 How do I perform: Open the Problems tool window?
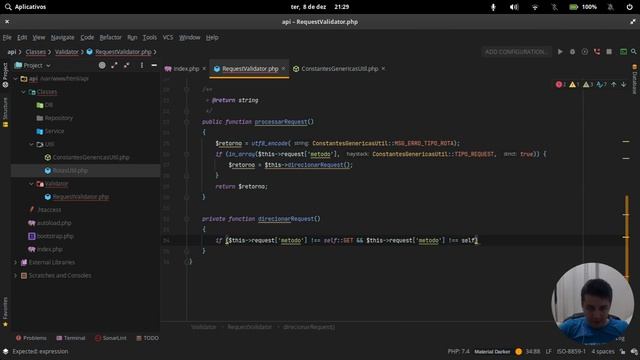pos(31,338)
